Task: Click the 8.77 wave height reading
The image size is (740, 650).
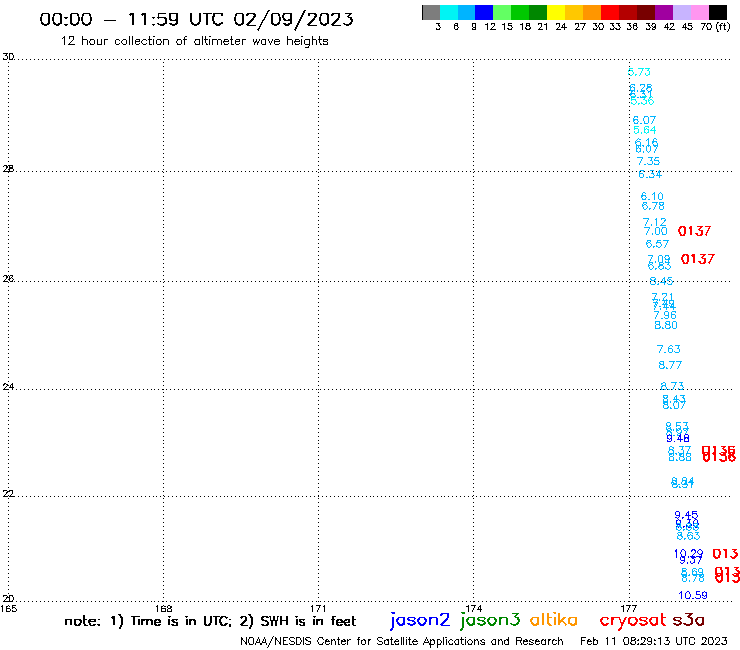Action: pyautogui.click(x=670, y=365)
